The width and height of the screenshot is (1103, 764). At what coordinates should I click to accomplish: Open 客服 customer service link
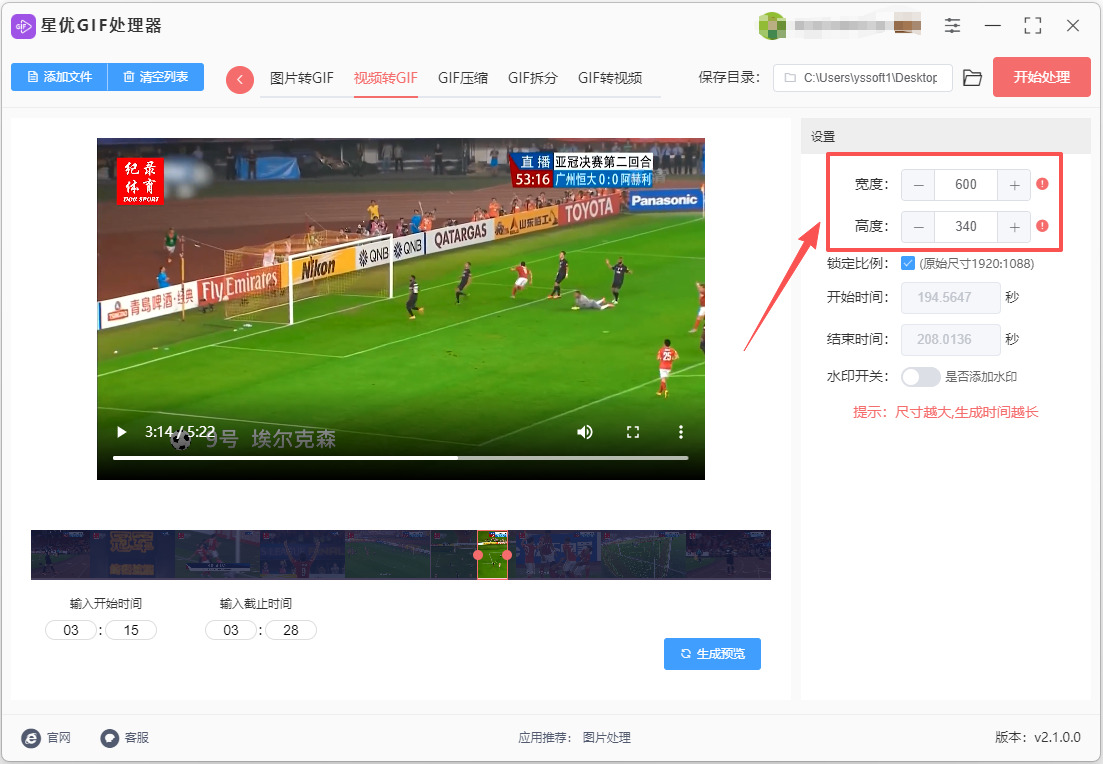pos(125,737)
